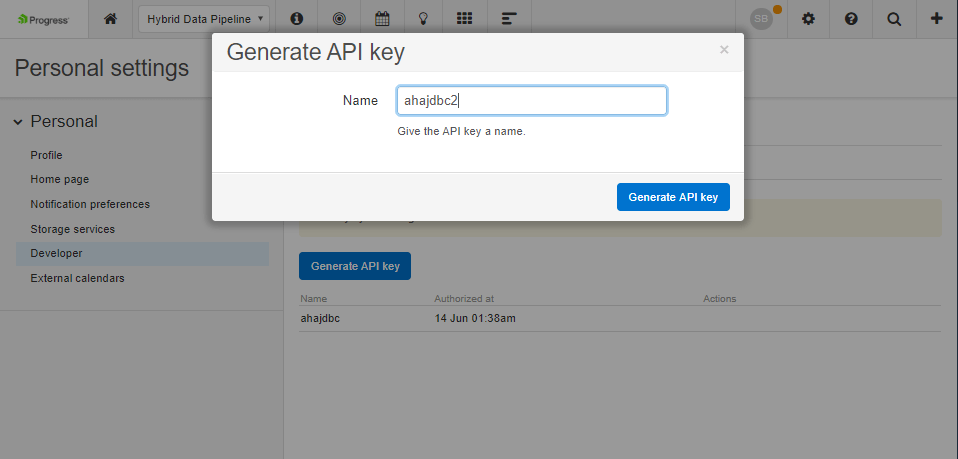Collapse the Personal section chevron
Image resolution: width=958 pixels, height=459 pixels.
18,122
